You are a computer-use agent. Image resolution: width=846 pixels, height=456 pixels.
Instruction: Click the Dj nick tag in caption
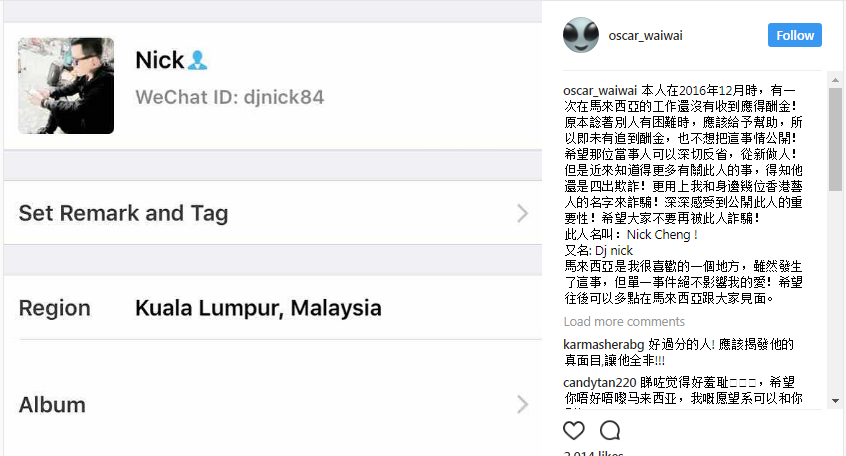coord(613,250)
